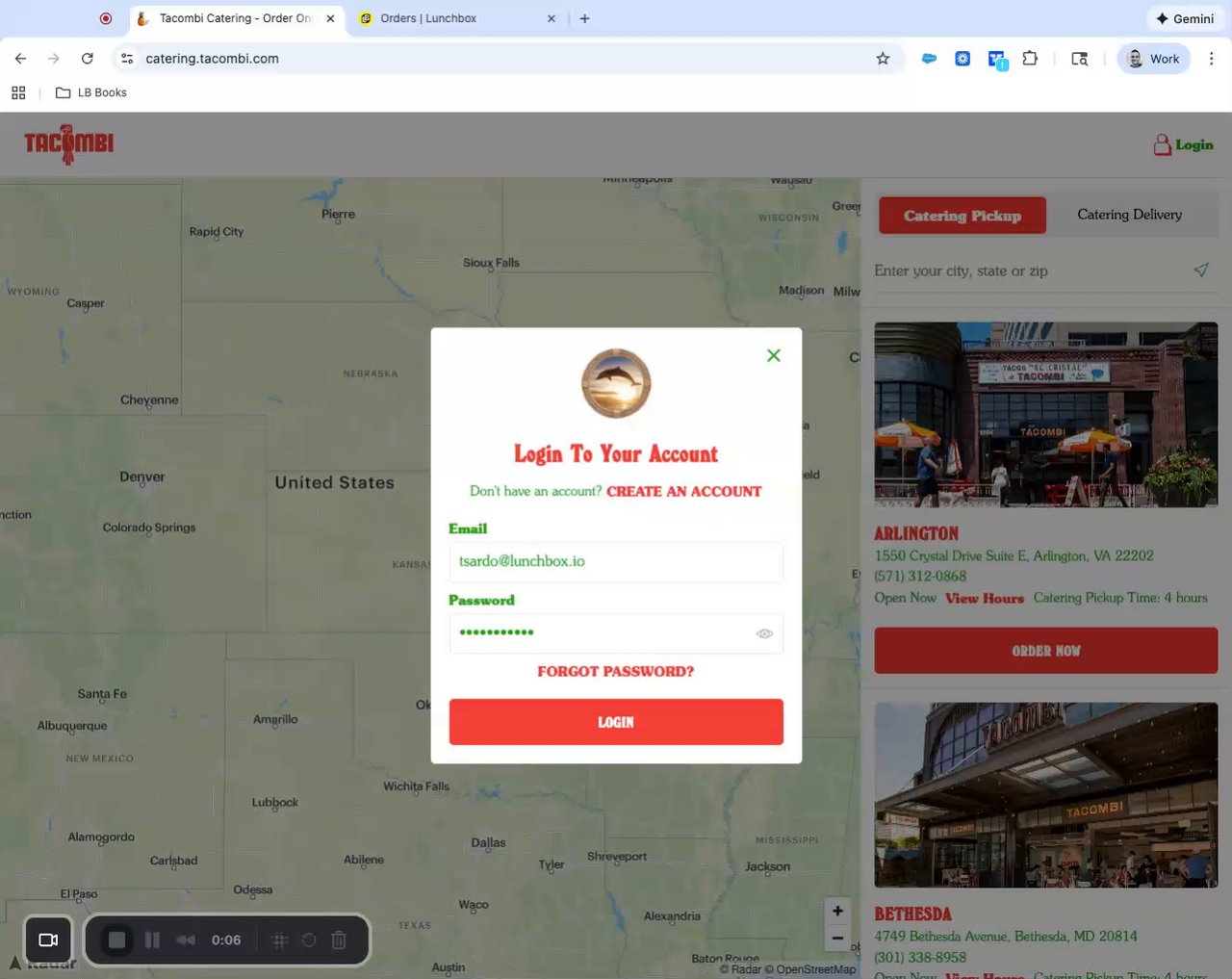This screenshot has width=1232, height=979.
Task: Open the Bethesda location photo
Action: pos(1046,795)
